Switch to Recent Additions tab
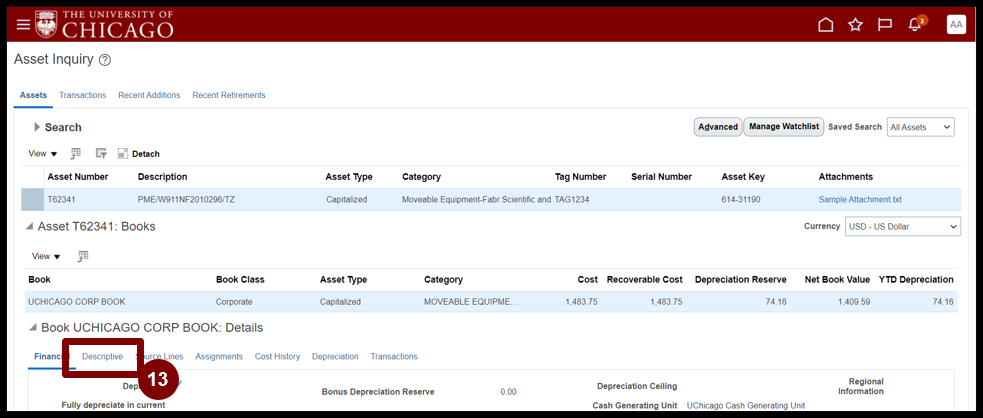The height and width of the screenshot is (418, 983). (x=149, y=95)
